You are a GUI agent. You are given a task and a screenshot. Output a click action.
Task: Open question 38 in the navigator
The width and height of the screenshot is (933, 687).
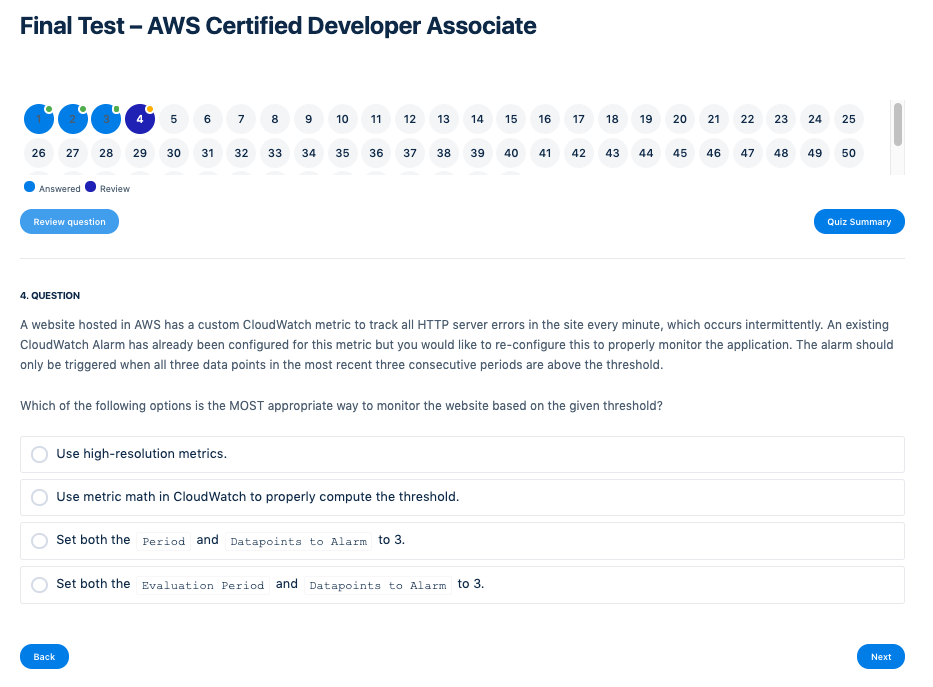tap(443, 153)
